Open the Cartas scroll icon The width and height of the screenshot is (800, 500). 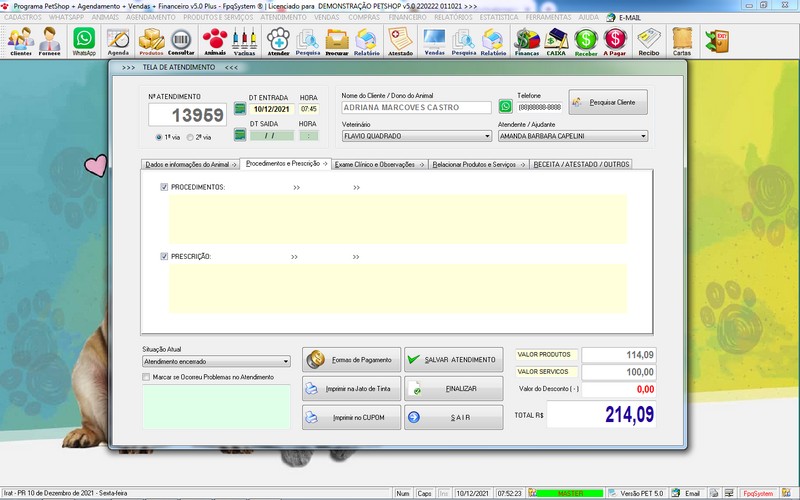click(x=682, y=41)
